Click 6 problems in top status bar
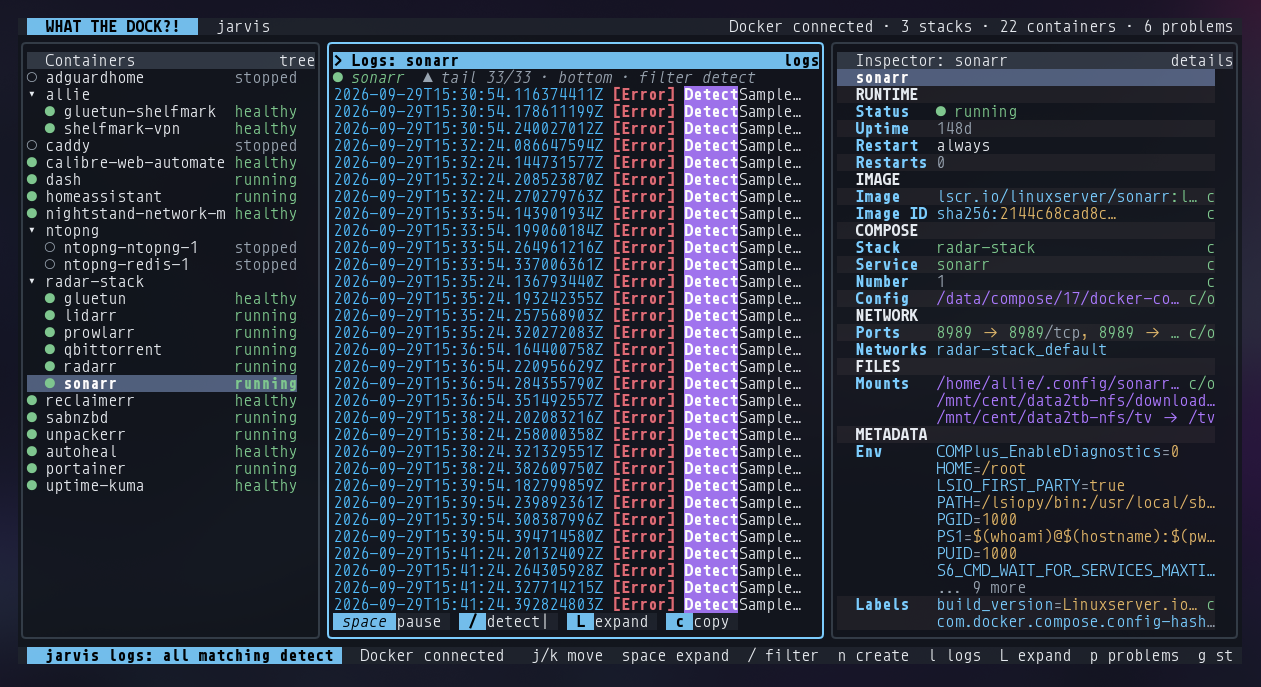 tap(1189, 27)
